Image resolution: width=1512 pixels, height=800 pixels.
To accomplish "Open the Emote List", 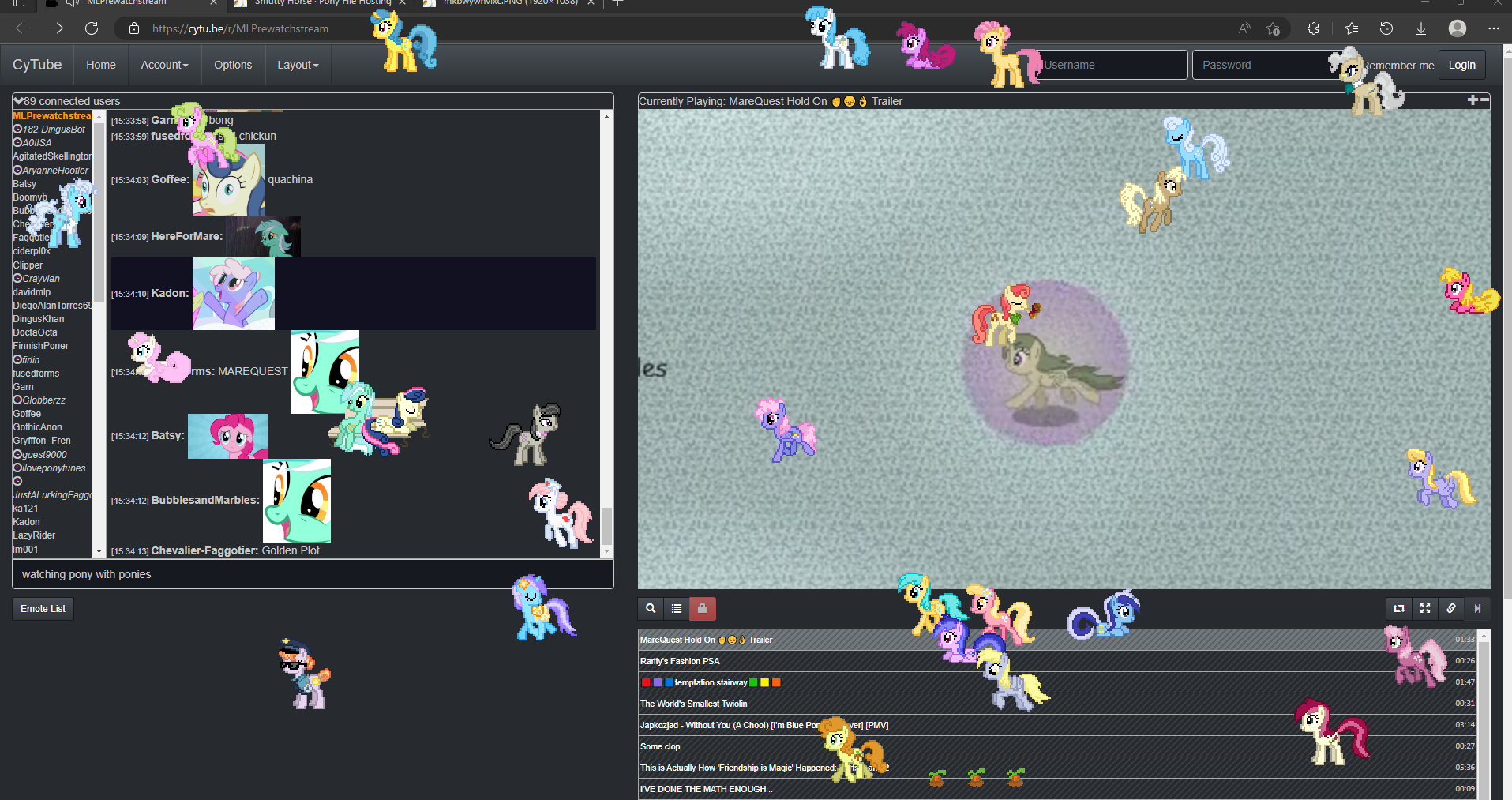I will [x=43, y=609].
